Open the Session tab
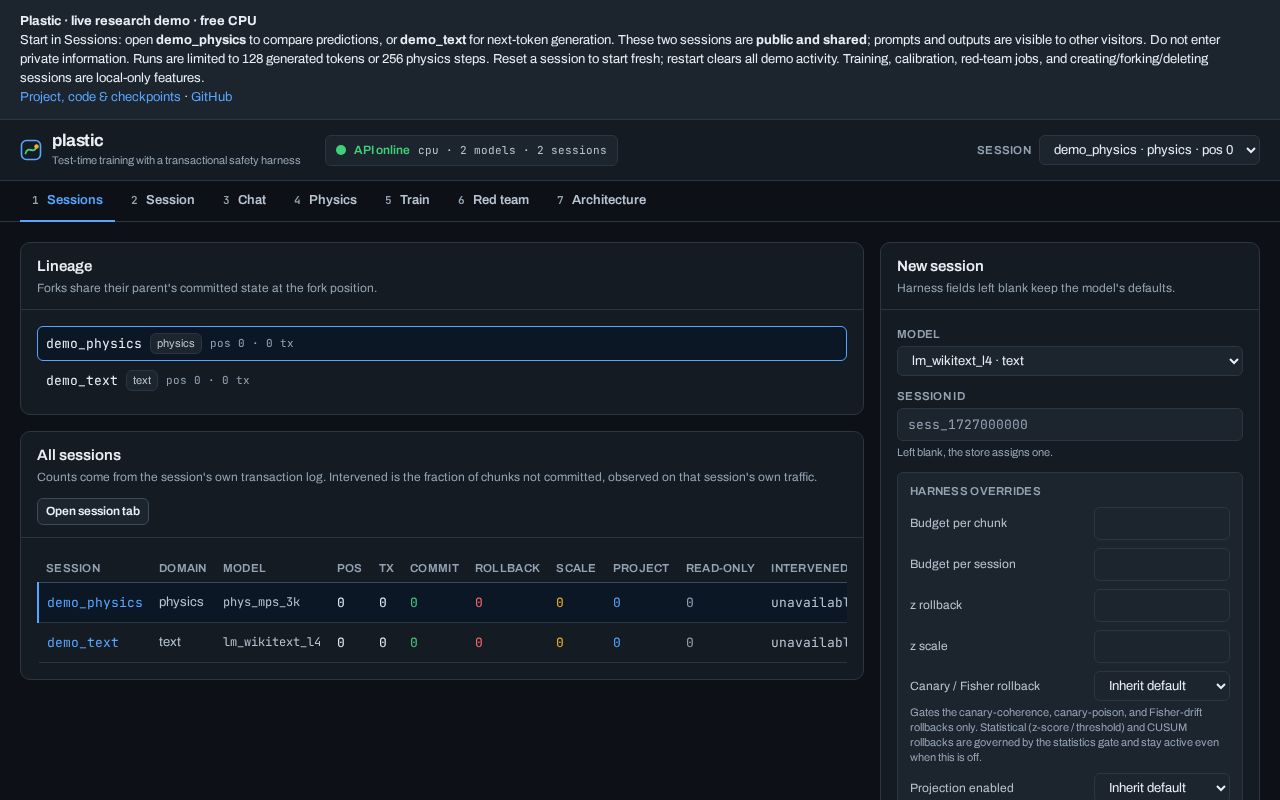The height and width of the screenshot is (800, 1280). pyautogui.click(x=163, y=200)
